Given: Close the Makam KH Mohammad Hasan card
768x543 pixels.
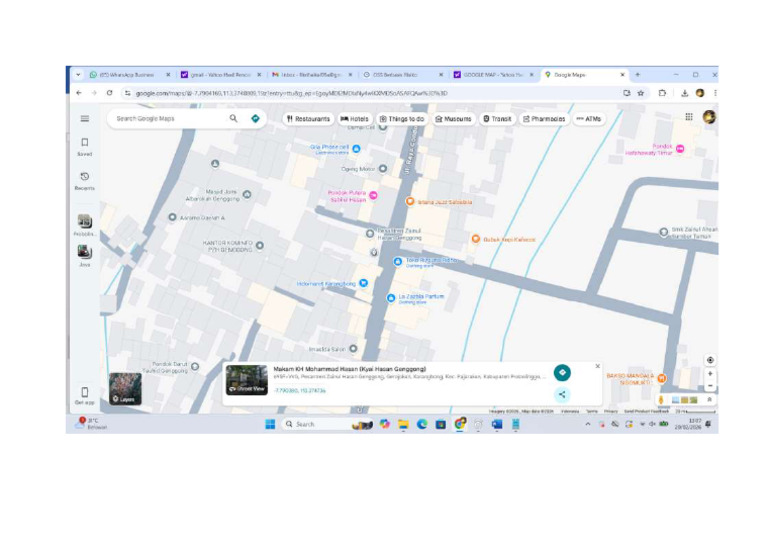Looking at the screenshot, I should pos(598,366).
